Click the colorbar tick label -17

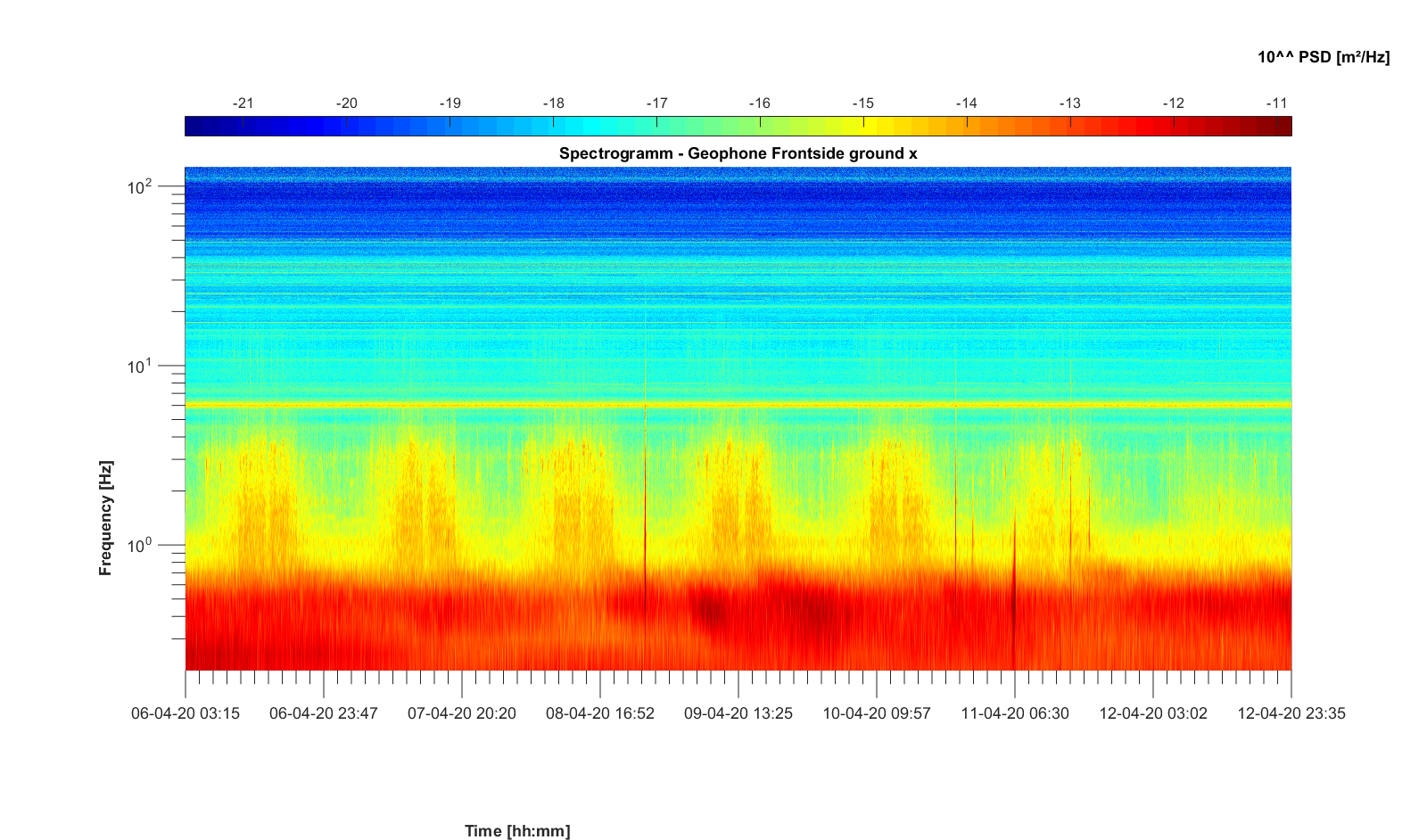(656, 103)
